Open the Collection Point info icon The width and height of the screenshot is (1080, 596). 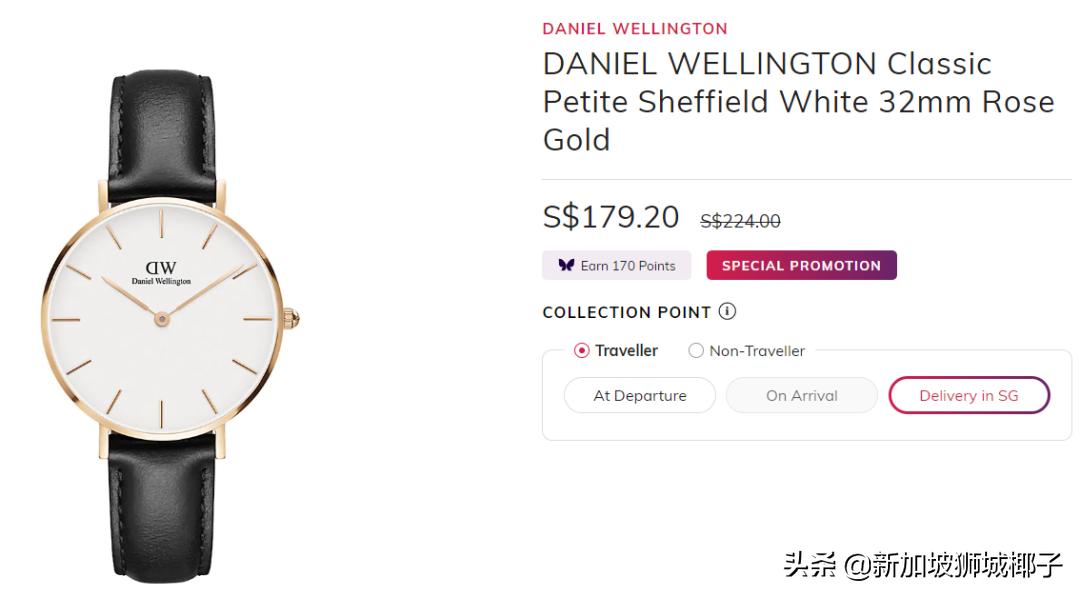(x=727, y=311)
